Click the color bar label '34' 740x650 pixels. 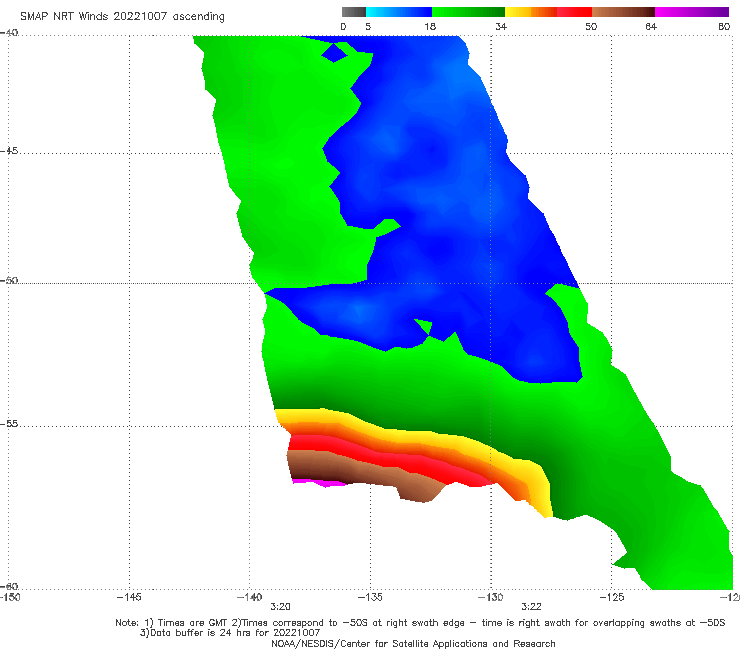(501, 26)
